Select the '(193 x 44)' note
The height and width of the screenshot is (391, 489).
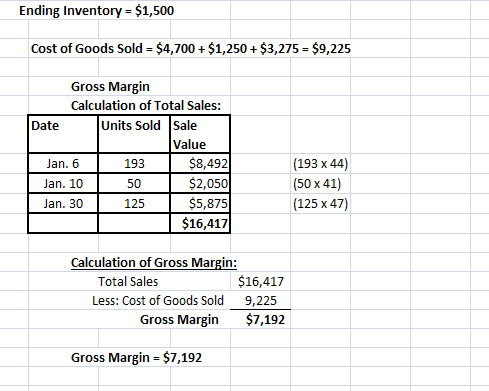click(320, 164)
